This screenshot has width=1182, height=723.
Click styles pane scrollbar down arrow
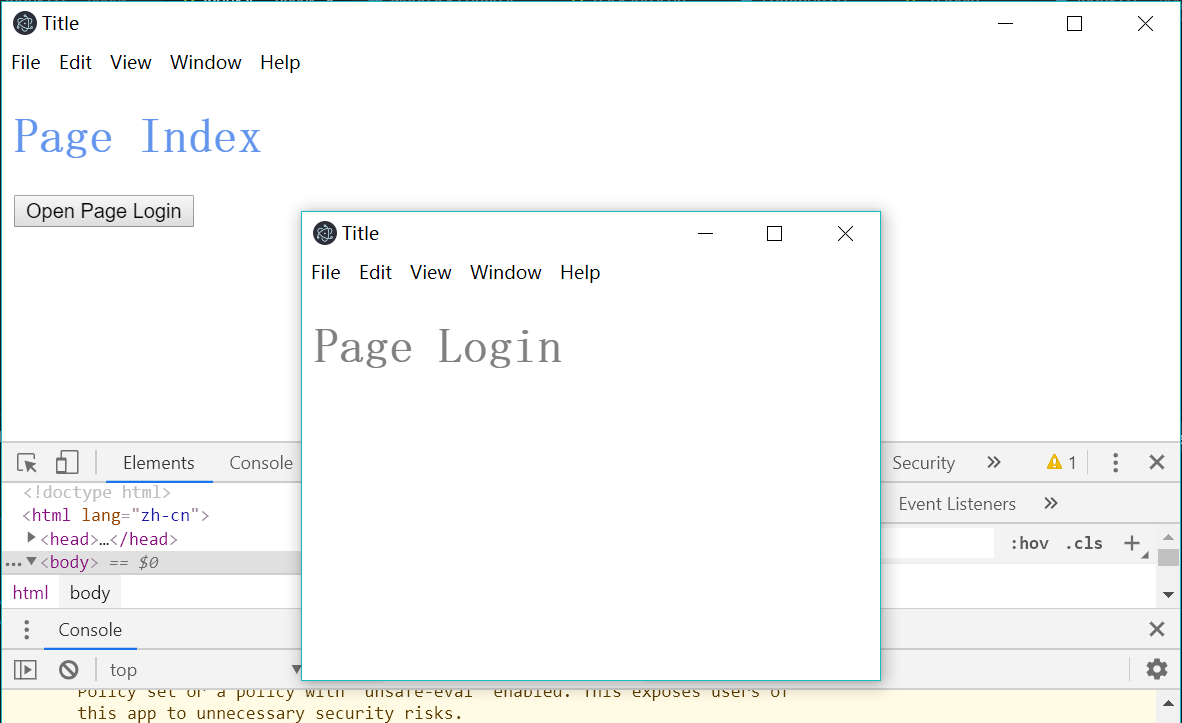pos(1168,595)
